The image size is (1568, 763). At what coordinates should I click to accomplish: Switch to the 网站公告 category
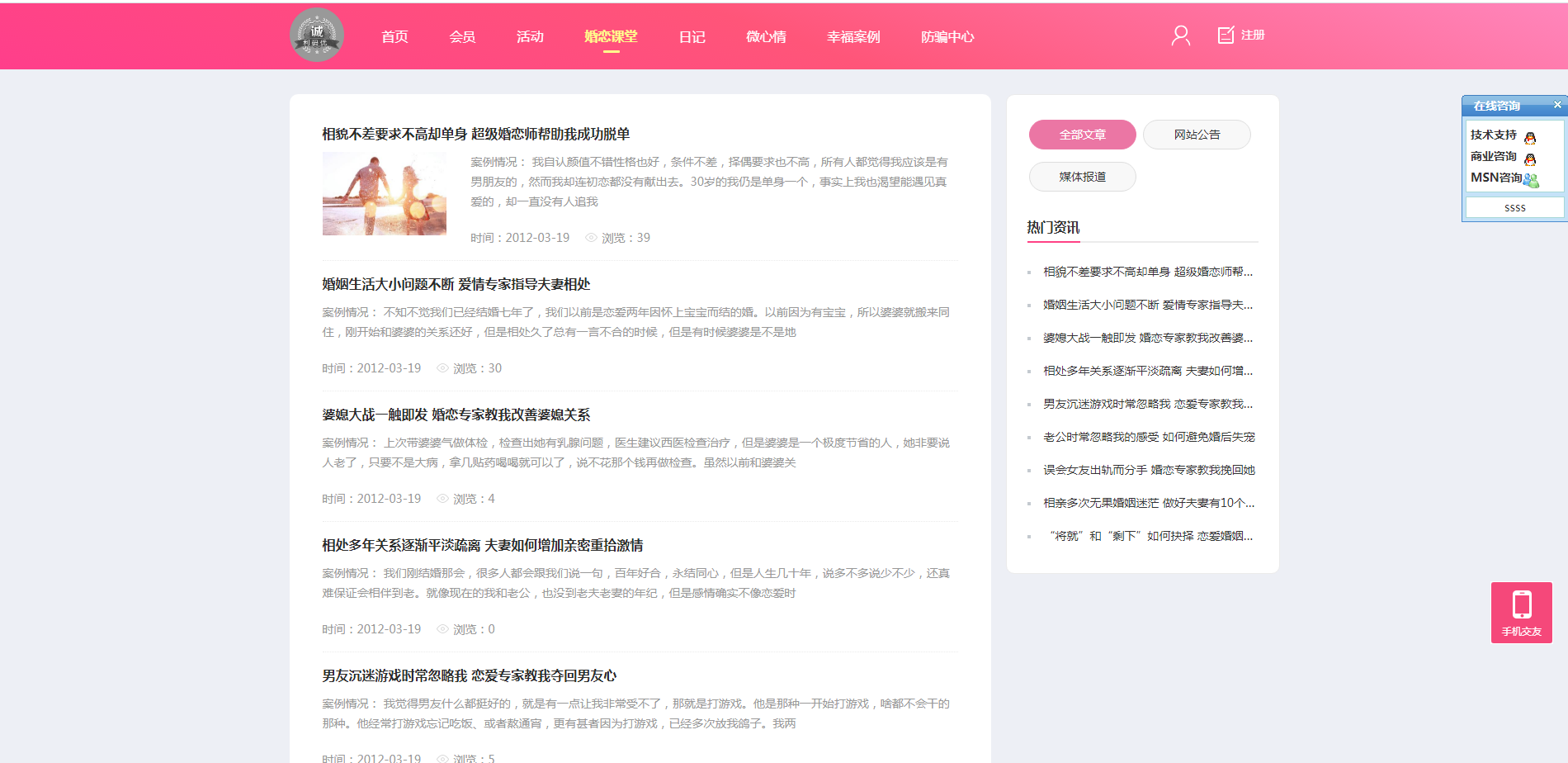tap(1197, 135)
